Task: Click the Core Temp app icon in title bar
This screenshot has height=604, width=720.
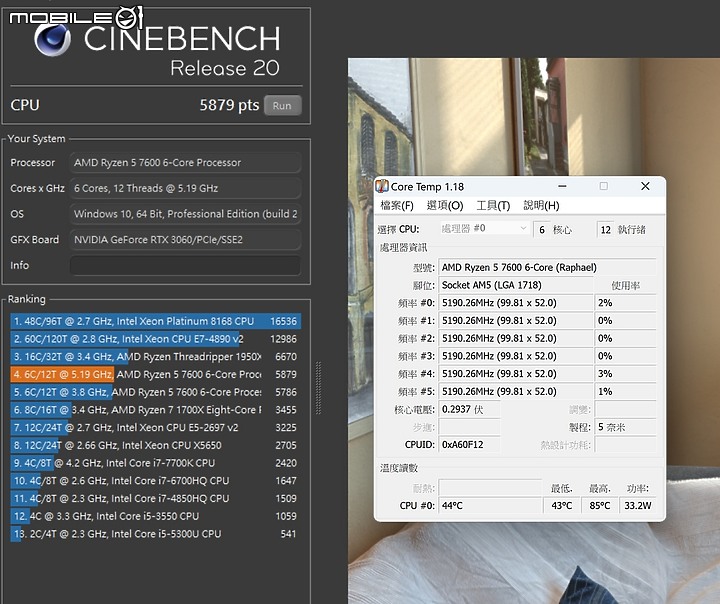Action: [x=382, y=187]
